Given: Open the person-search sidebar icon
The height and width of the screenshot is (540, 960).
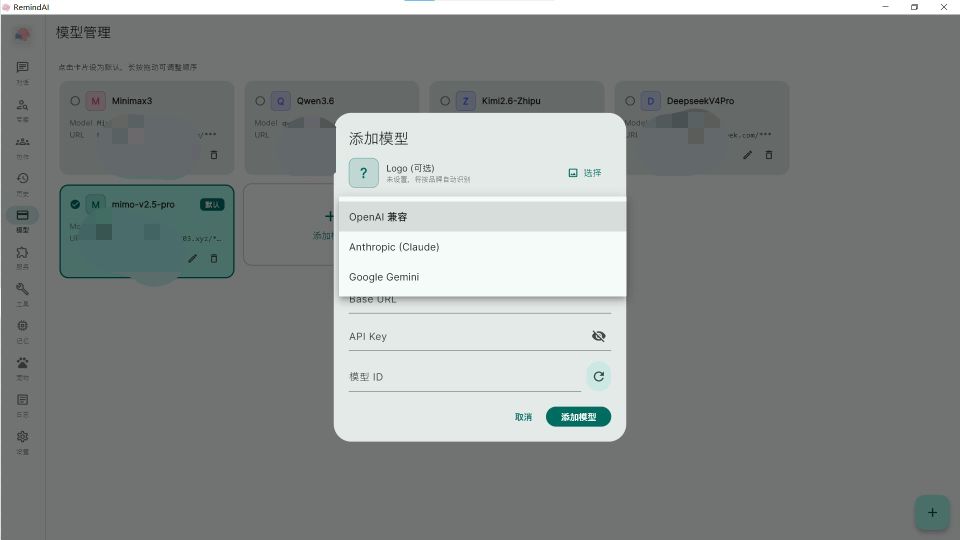Looking at the screenshot, I should coord(23,105).
